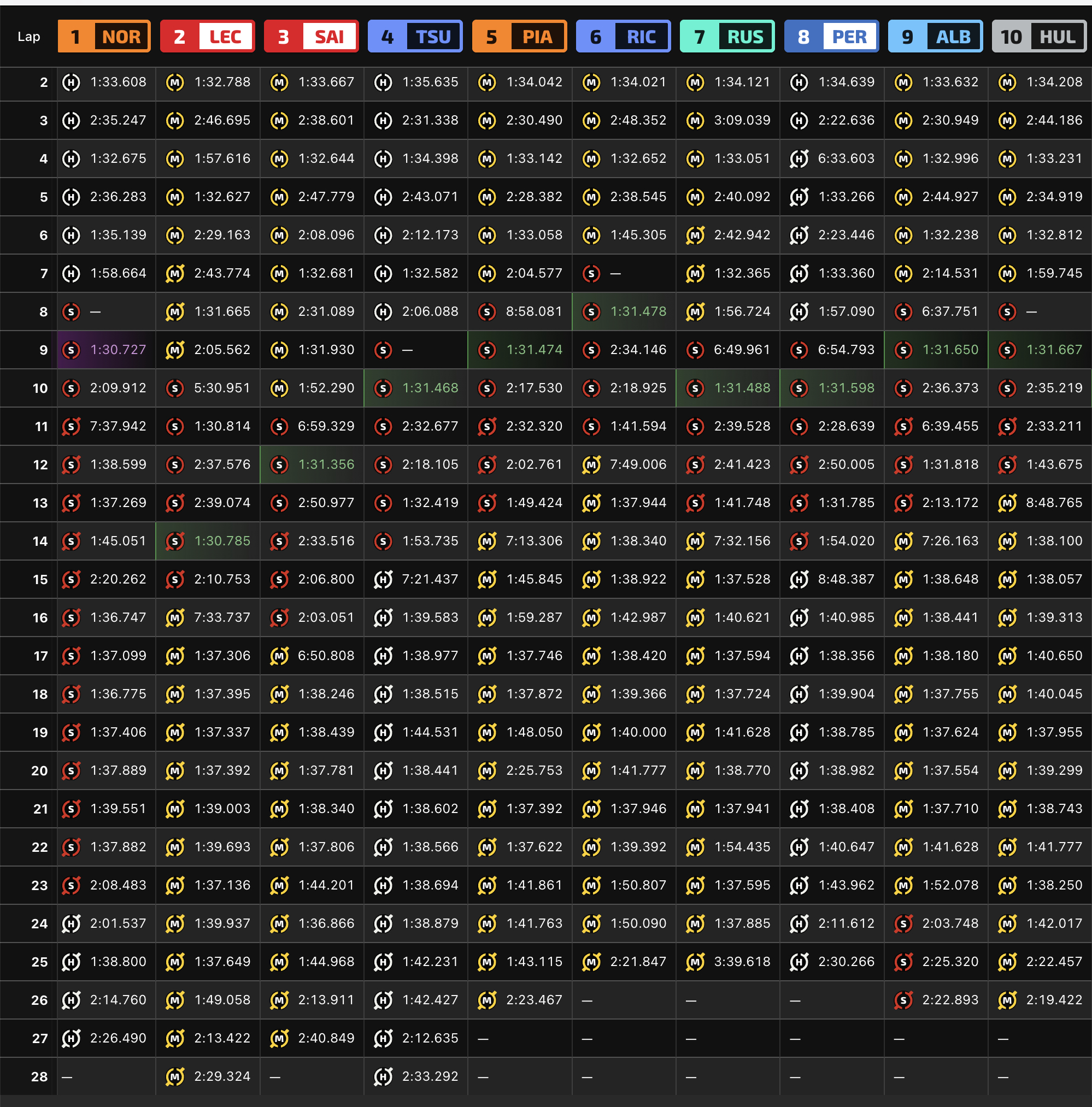
Task: Select PIA's lap time 8:58.081
Action: coord(534,311)
